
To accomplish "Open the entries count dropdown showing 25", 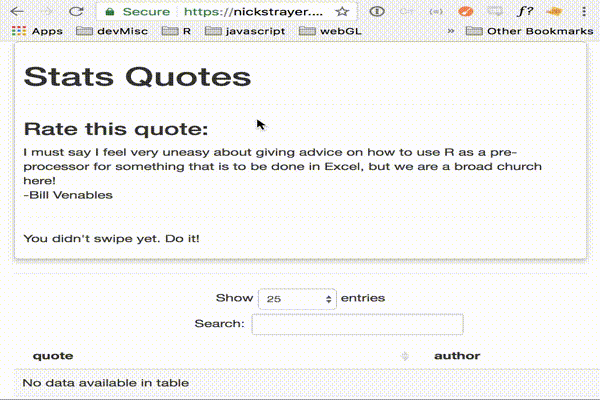I will point(298,298).
